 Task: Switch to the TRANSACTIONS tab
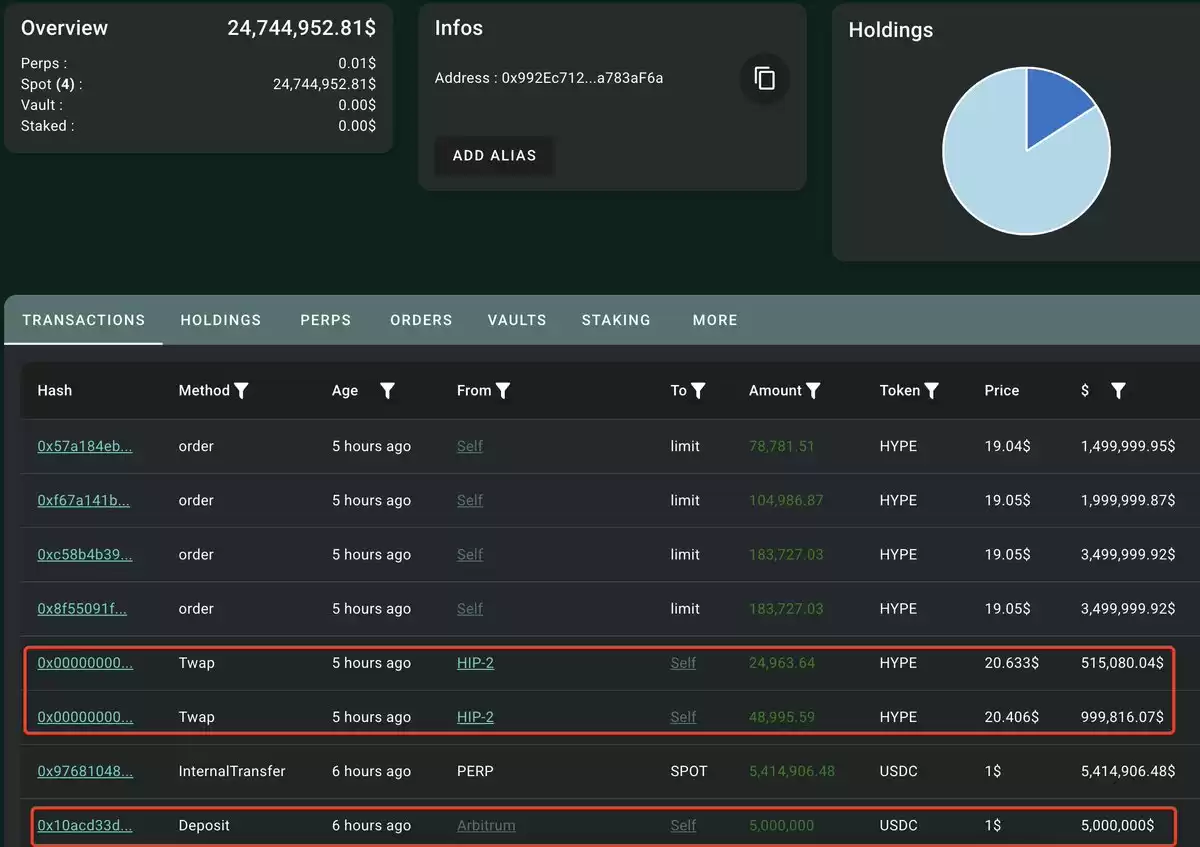(84, 320)
